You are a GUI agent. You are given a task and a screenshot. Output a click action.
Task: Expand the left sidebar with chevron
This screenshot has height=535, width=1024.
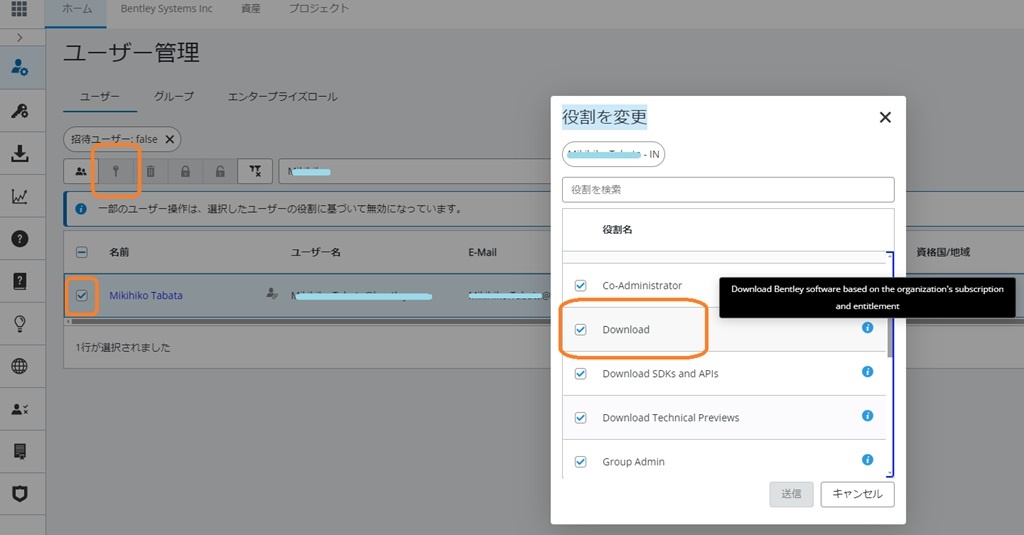[19, 37]
